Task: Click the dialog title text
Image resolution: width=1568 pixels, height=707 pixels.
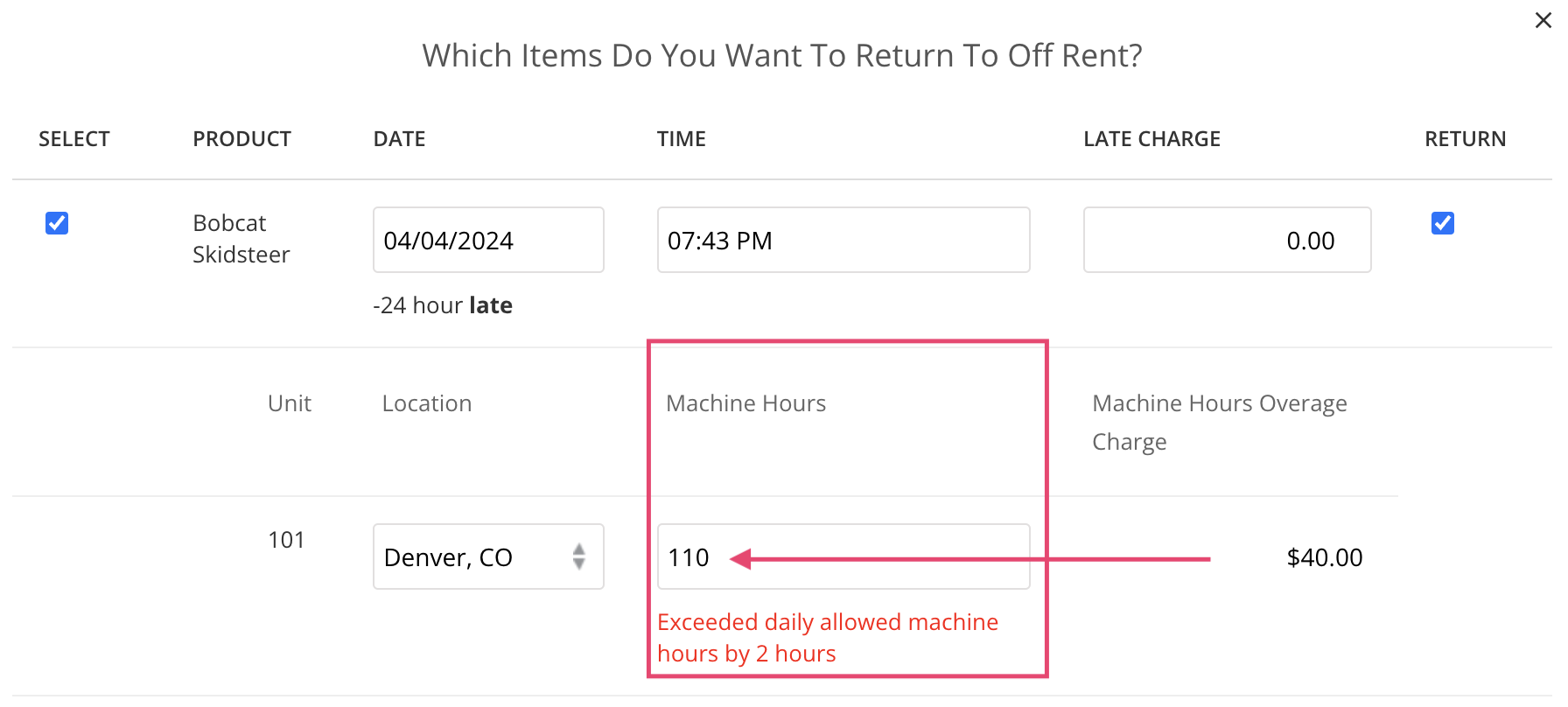Action: click(x=783, y=54)
